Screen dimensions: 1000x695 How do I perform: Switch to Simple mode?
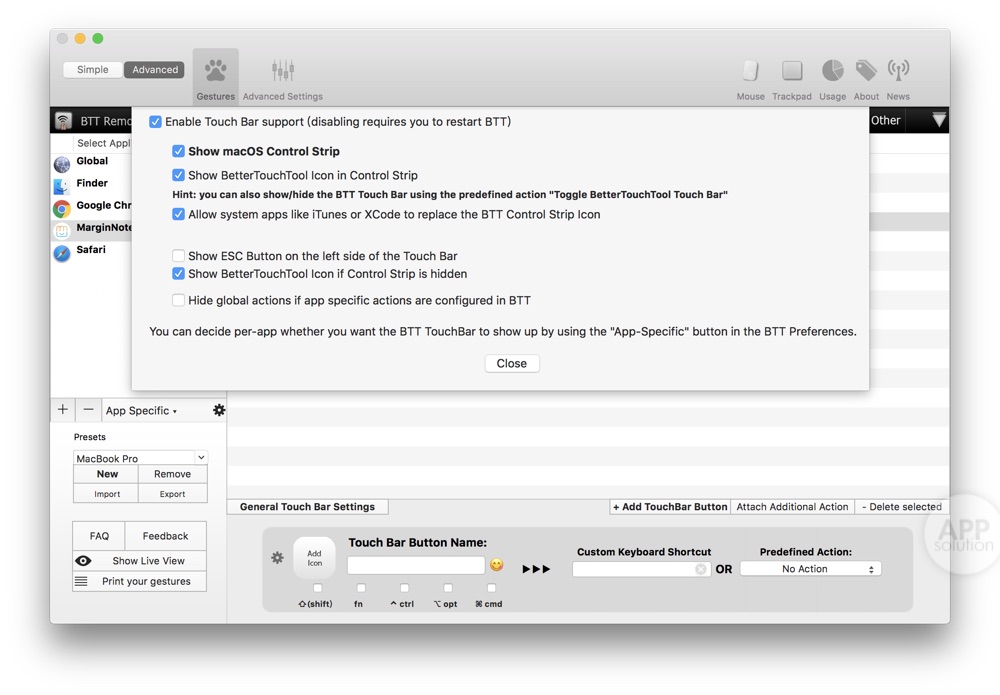point(93,70)
